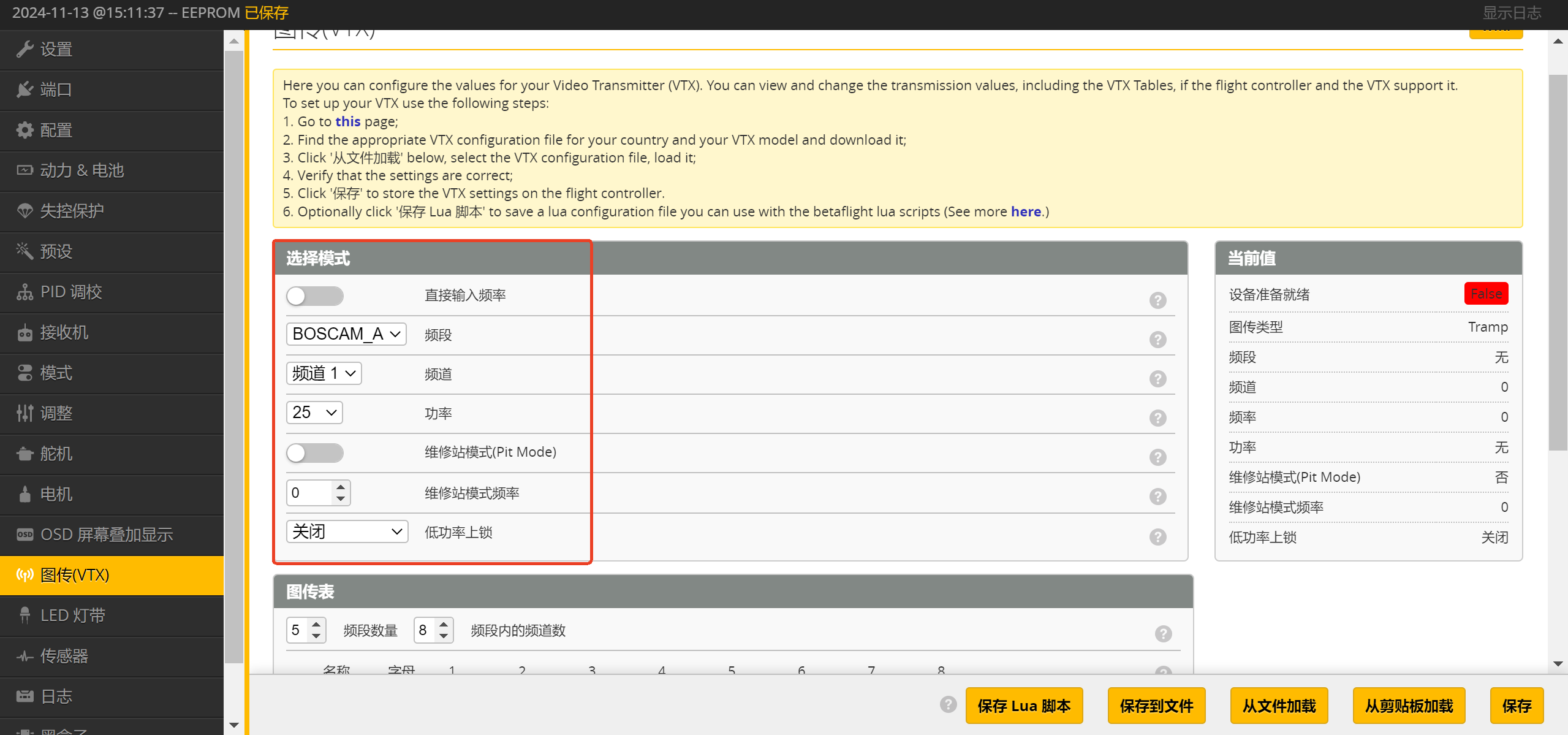Click the LED icon beside LED 灯带
The image size is (1568, 735).
[x=25, y=615]
